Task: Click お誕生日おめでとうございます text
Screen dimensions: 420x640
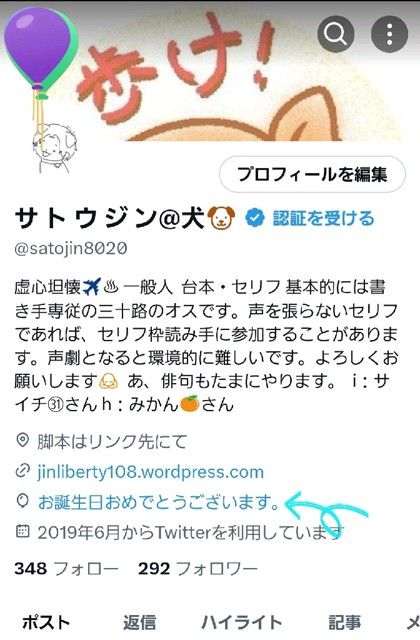Action: [159, 502]
